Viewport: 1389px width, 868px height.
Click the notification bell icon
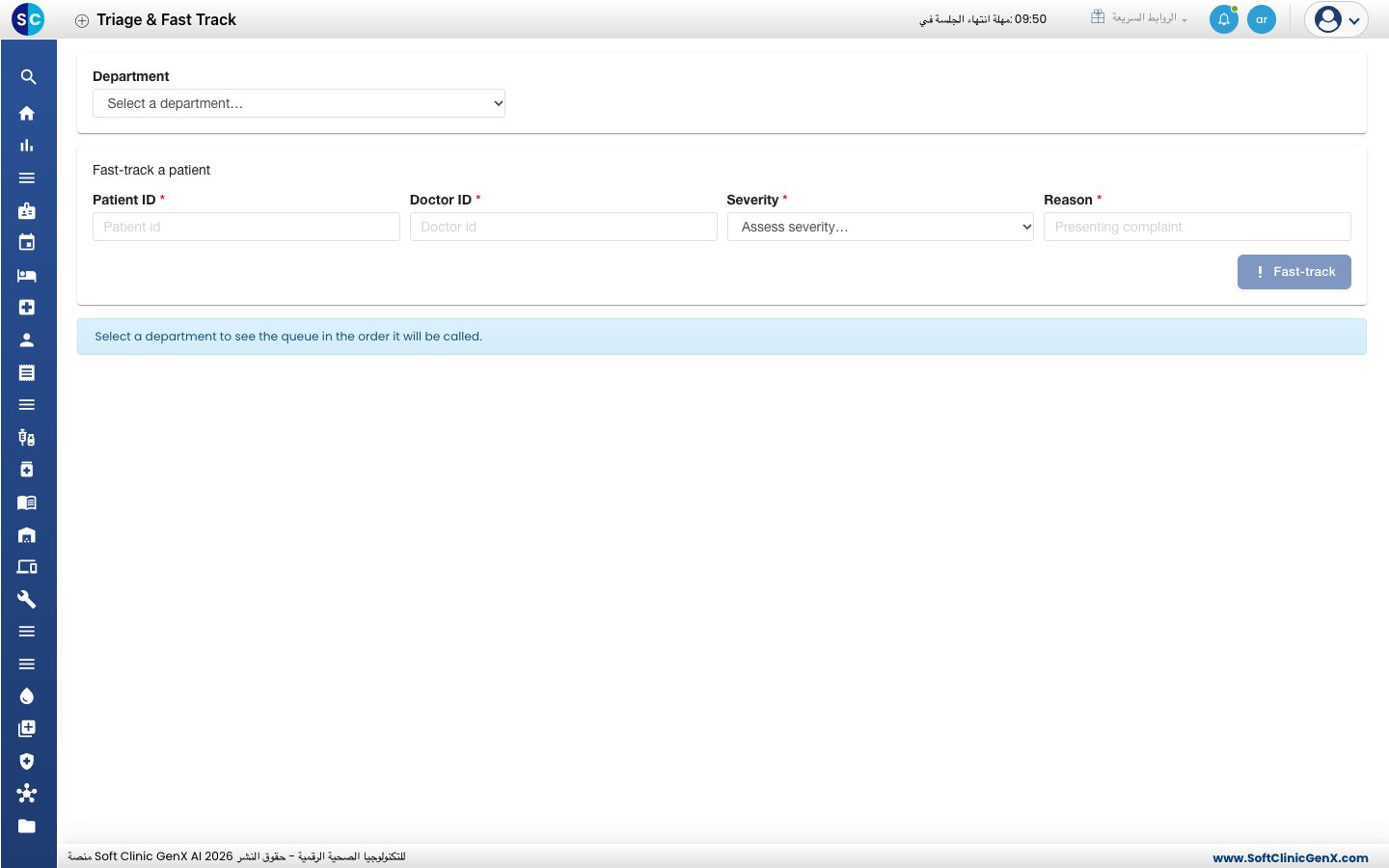pos(1224,19)
